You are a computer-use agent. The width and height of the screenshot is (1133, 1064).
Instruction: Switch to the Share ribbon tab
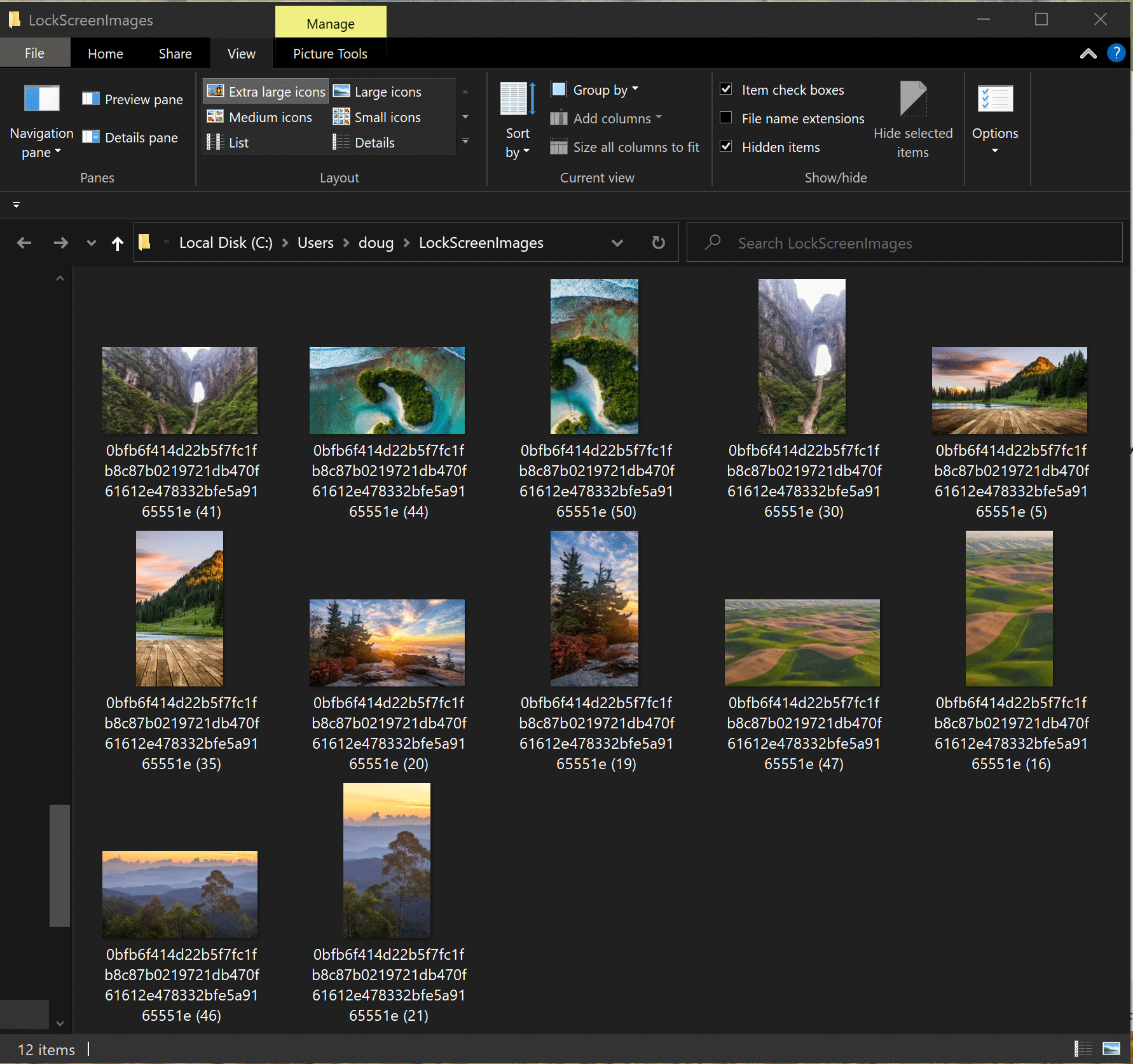pos(175,53)
